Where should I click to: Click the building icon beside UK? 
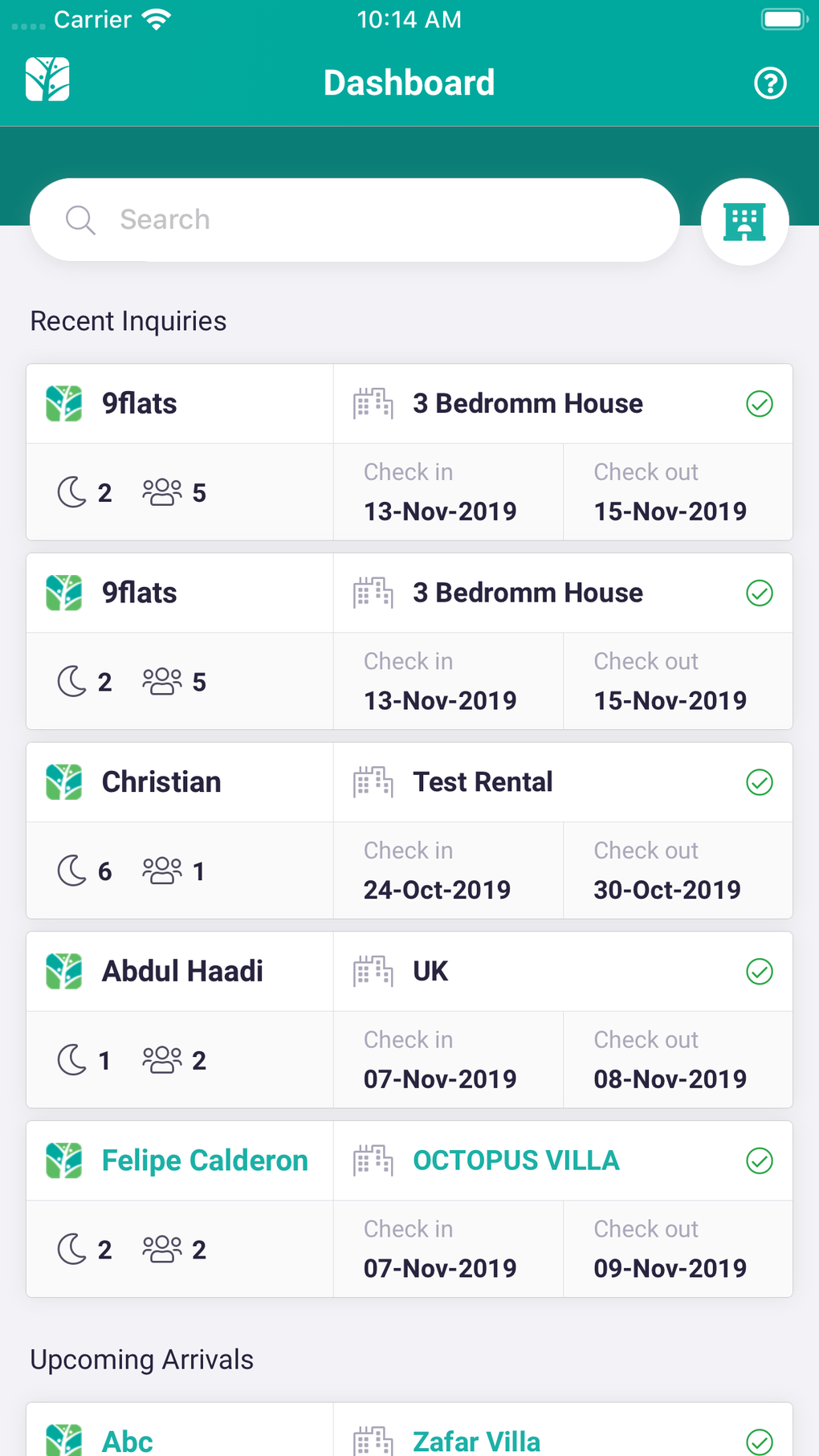pos(373,972)
